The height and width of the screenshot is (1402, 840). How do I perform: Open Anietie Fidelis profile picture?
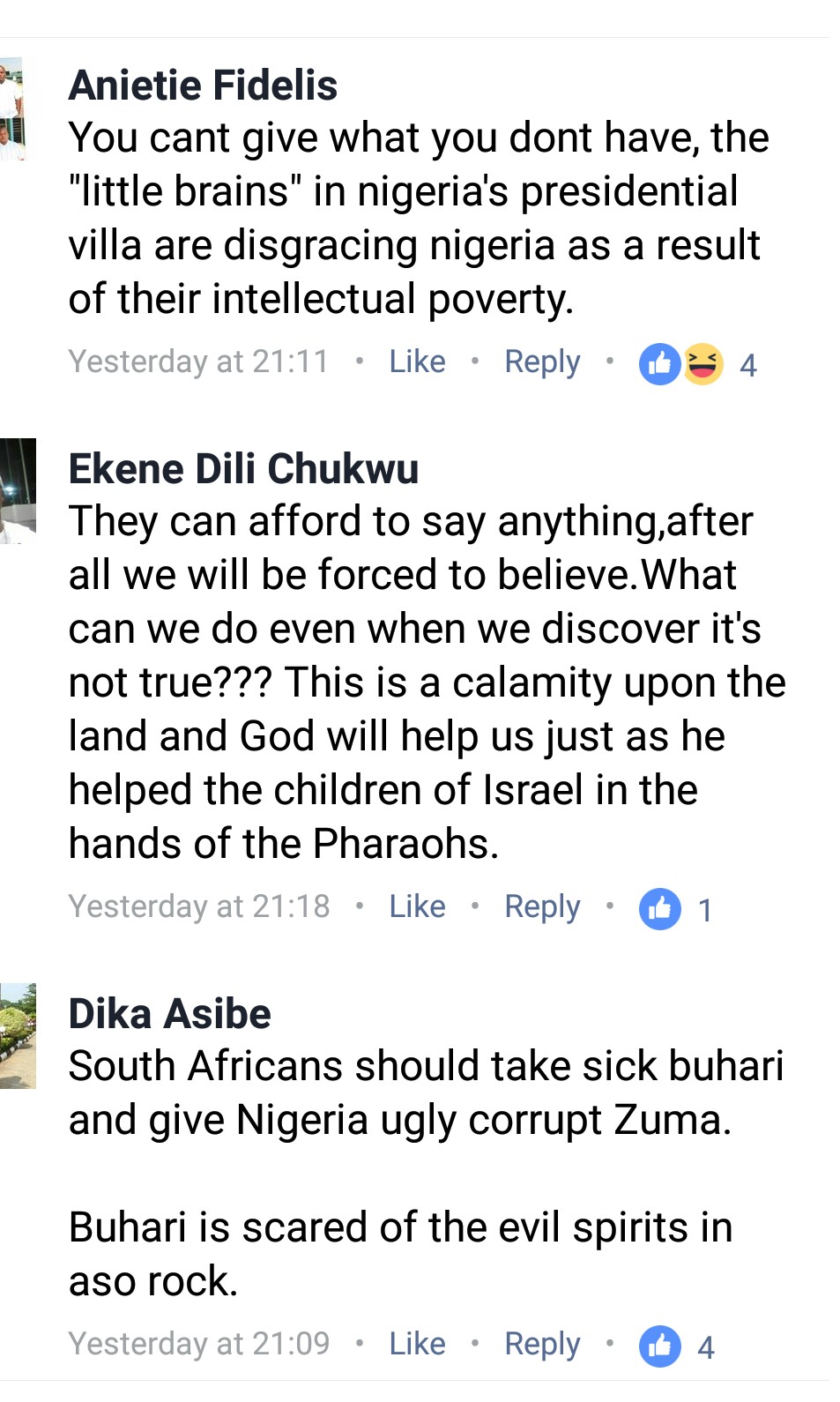click(x=12, y=110)
